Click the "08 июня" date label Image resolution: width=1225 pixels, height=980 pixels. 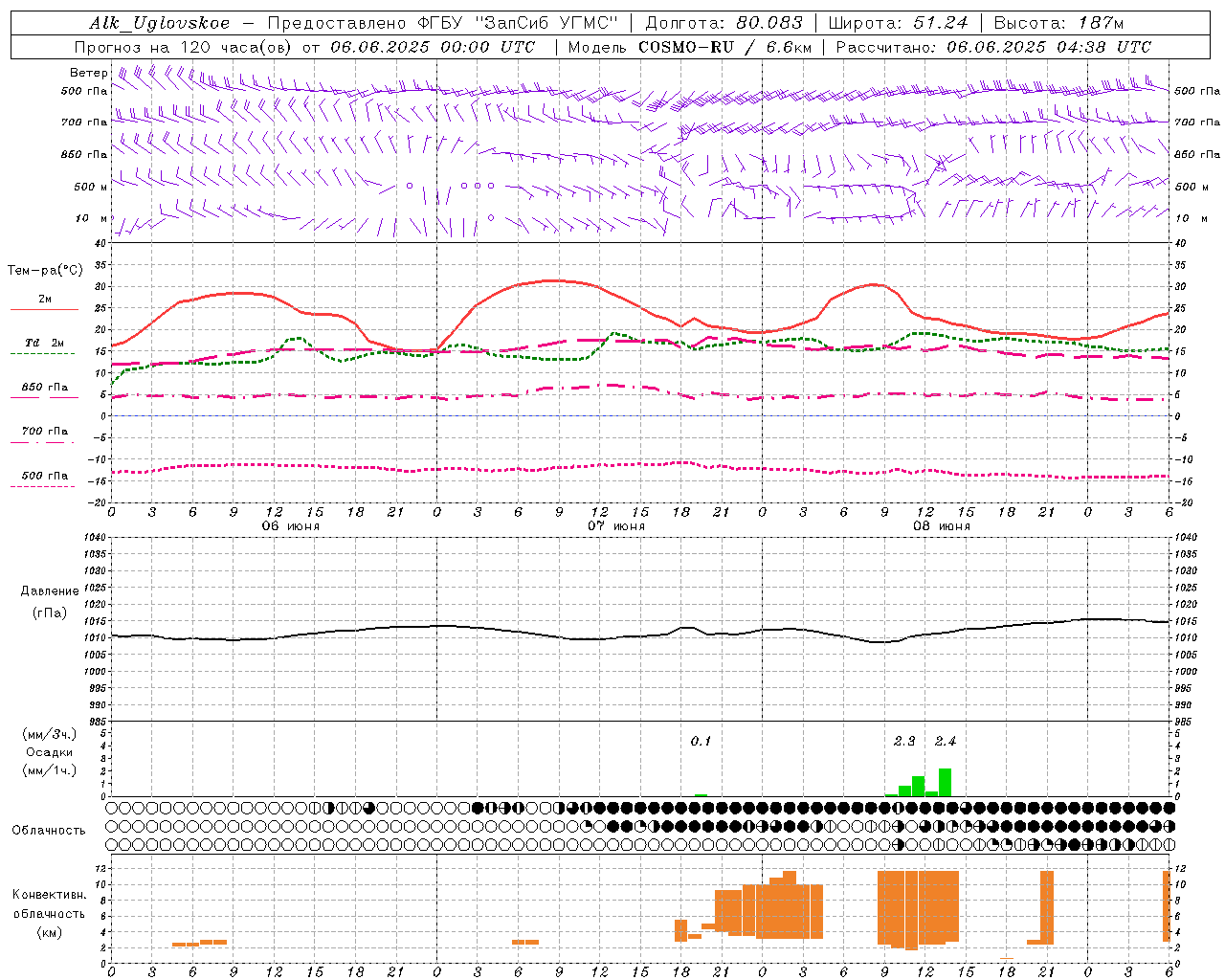pyautogui.click(x=941, y=526)
